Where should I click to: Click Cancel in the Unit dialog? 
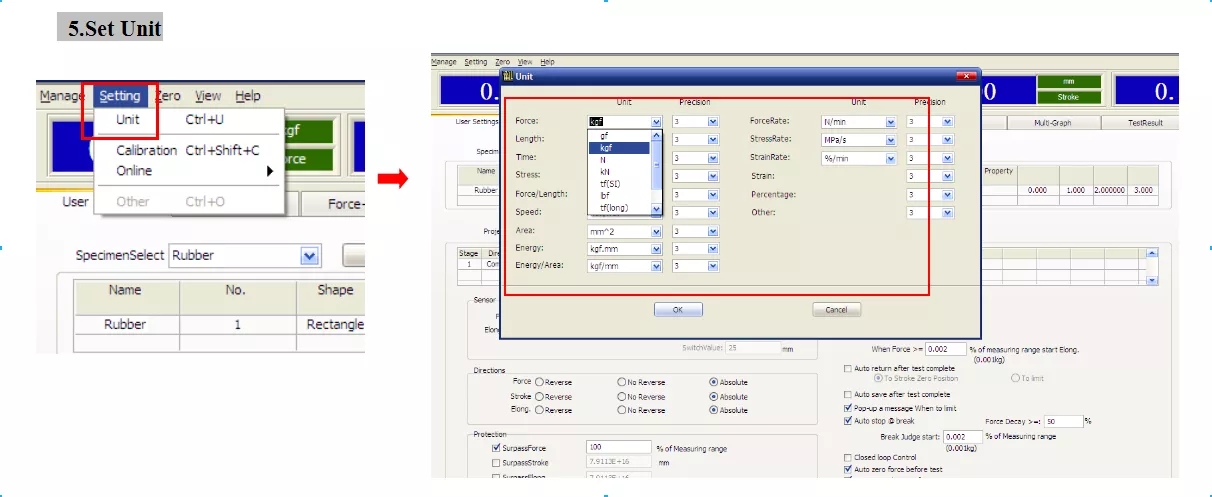tap(836, 310)
